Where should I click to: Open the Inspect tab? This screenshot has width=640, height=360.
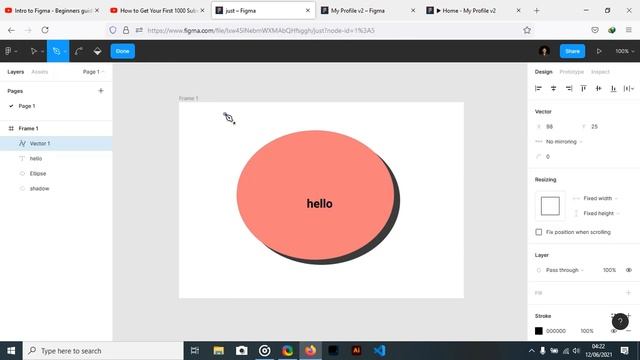click(600, 72)
